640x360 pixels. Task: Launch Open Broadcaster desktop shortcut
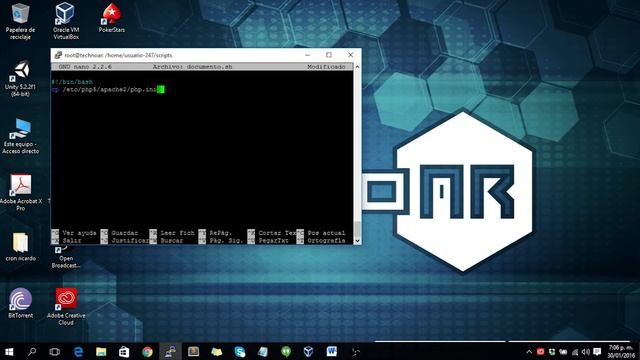point(66,257)
